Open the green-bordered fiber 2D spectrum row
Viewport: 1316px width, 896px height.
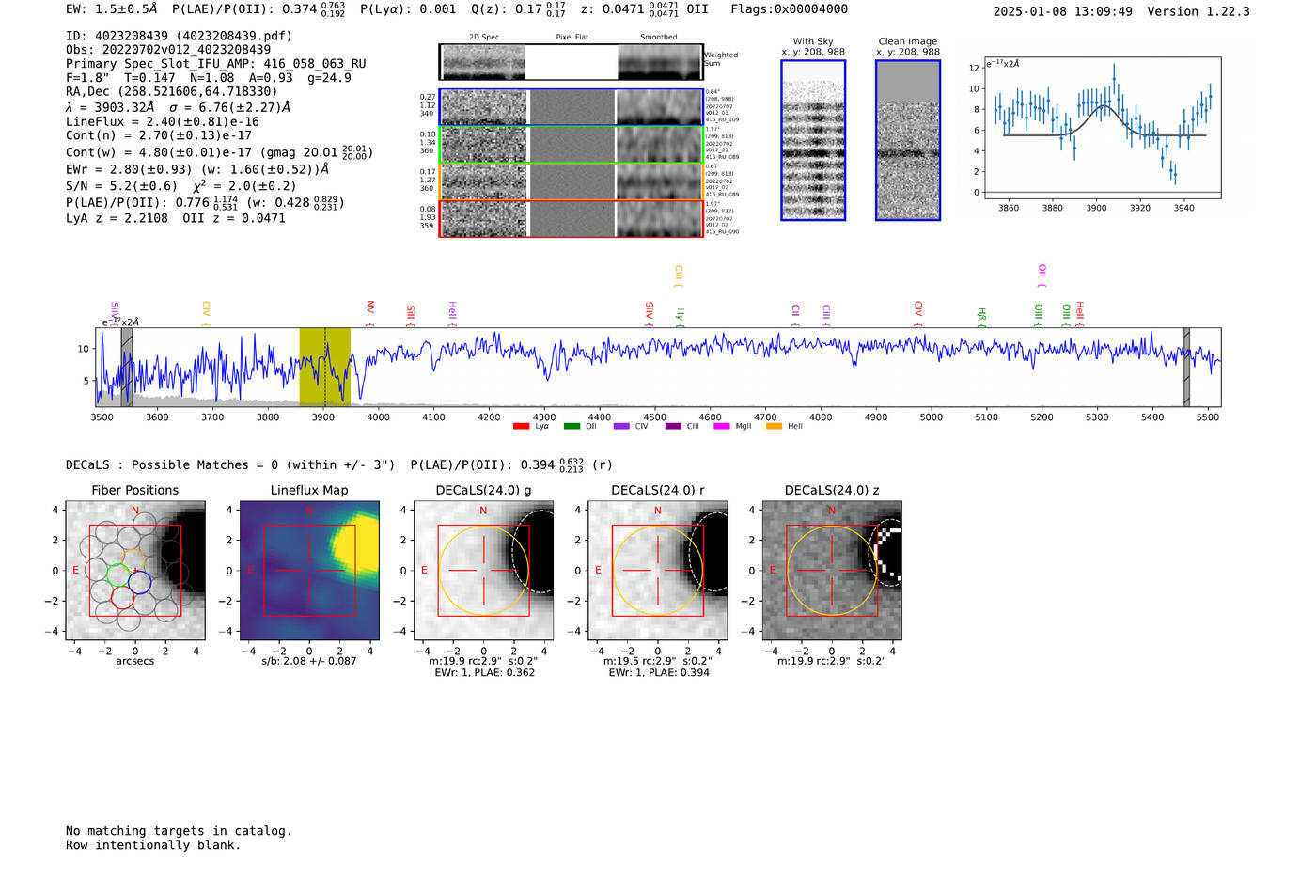click(x=571, y=144)
